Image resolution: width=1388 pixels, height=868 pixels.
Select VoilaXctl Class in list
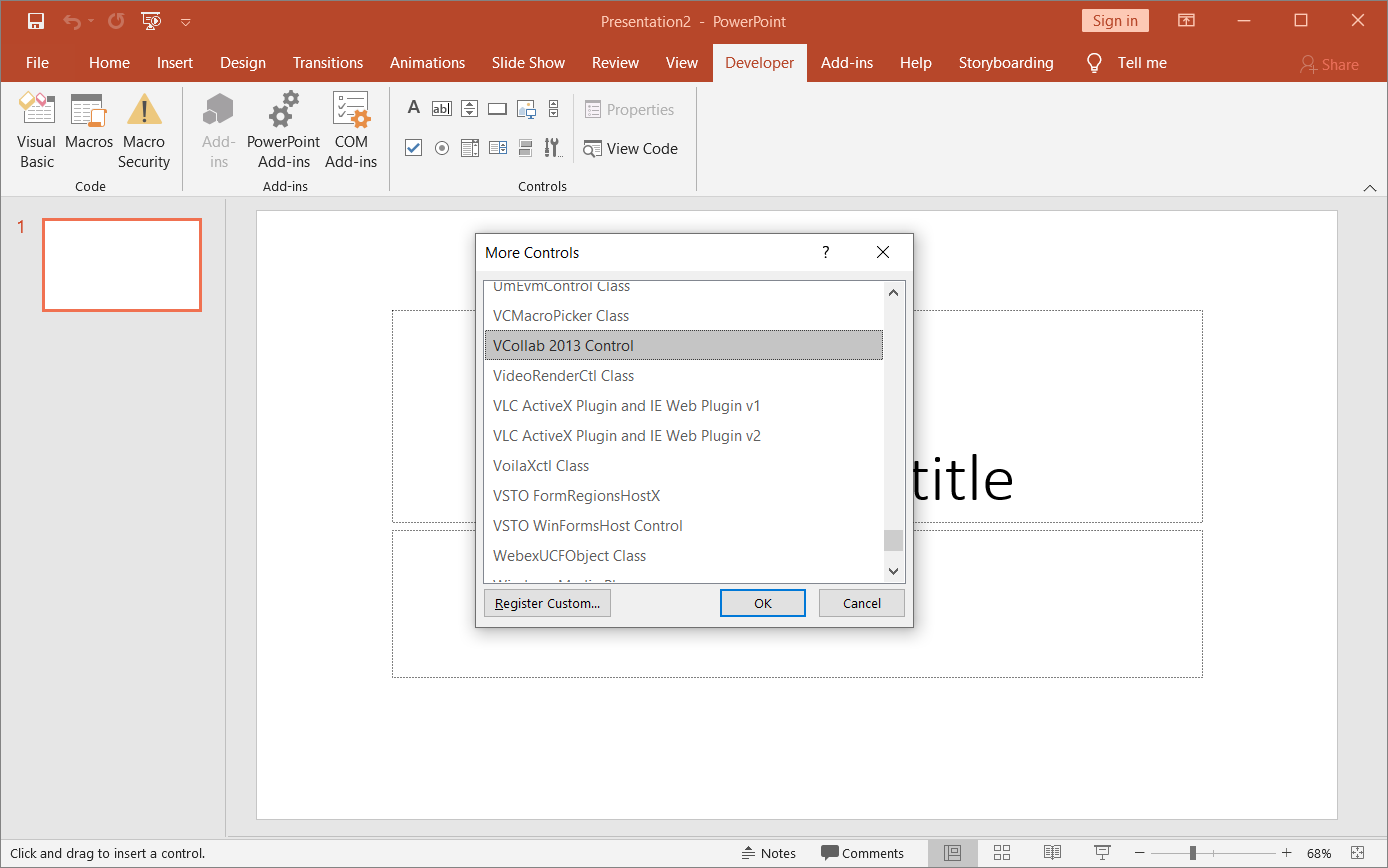click(x=684, y=466)
